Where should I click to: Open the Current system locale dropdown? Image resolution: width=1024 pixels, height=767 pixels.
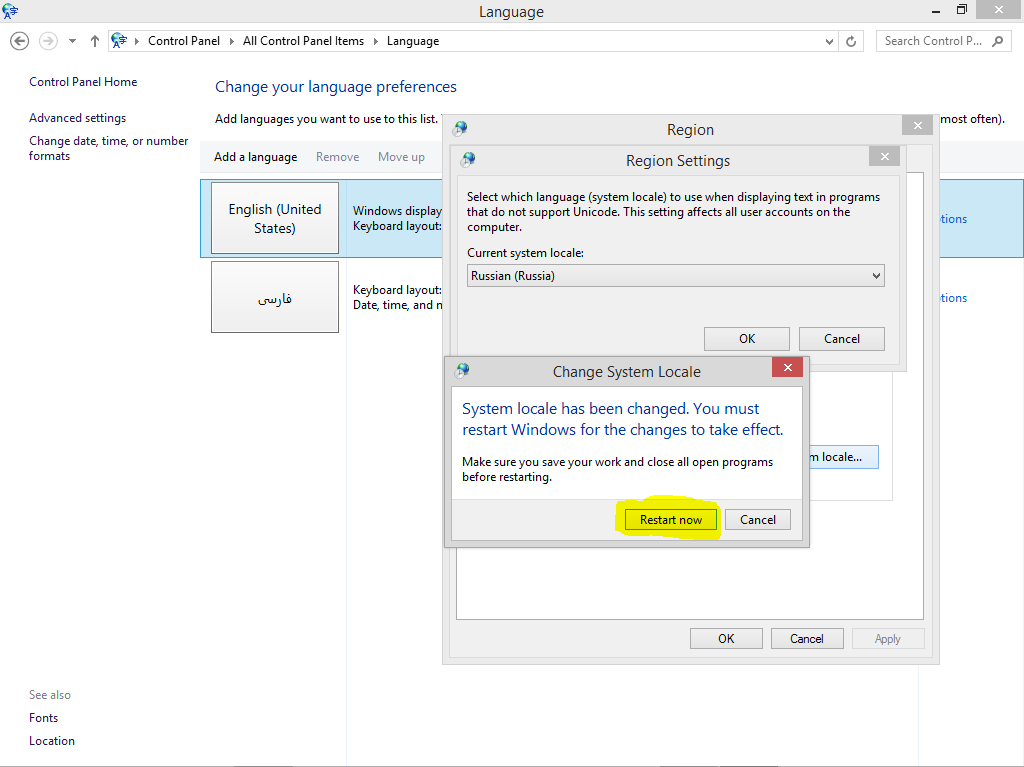675,276
